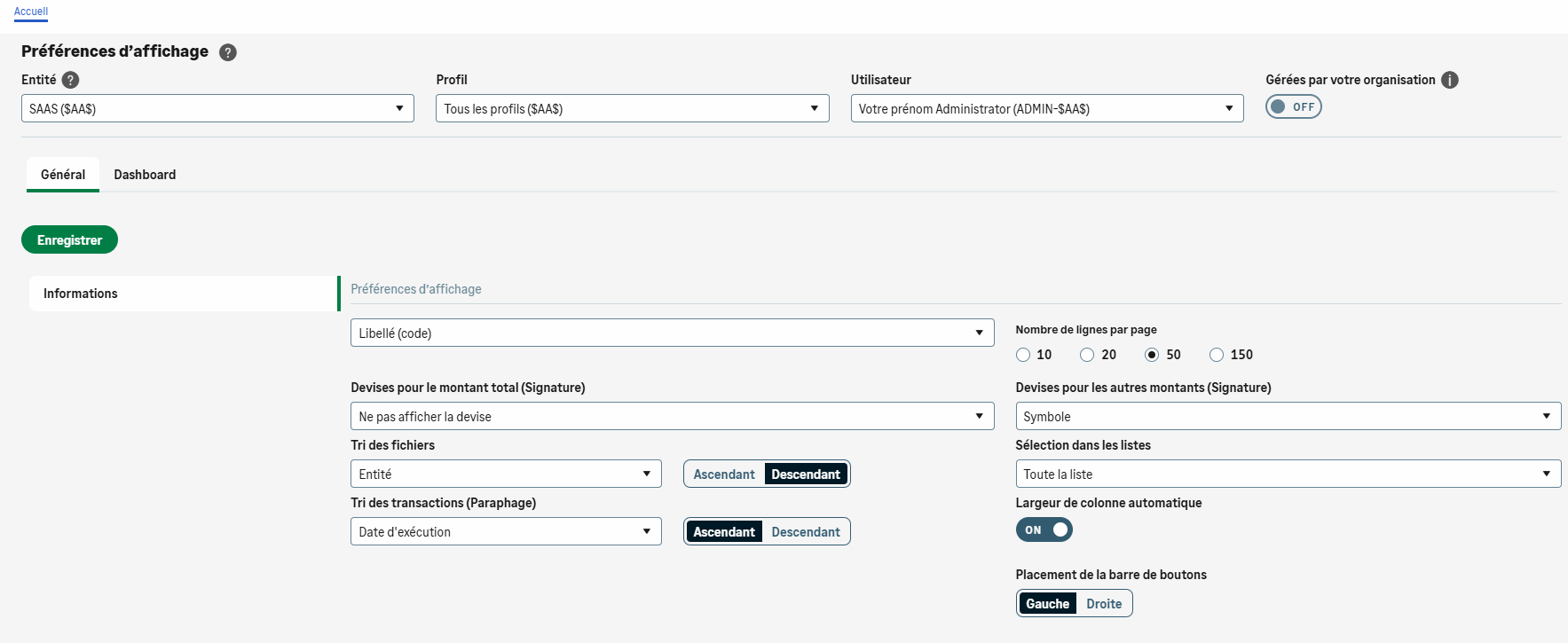
Task: Select Informations in the left panel
Action: click(182, 294)
